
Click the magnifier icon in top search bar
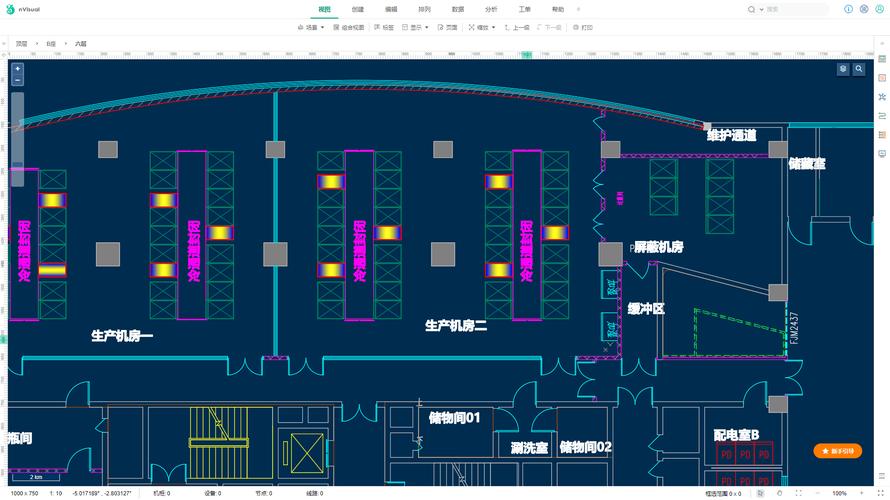click(752, 10)
